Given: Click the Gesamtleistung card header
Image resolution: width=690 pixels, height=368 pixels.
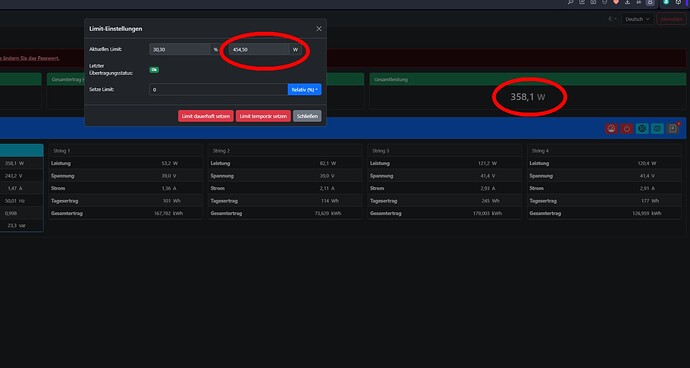Looking at the screenshot, I should [x=528, y=79].
